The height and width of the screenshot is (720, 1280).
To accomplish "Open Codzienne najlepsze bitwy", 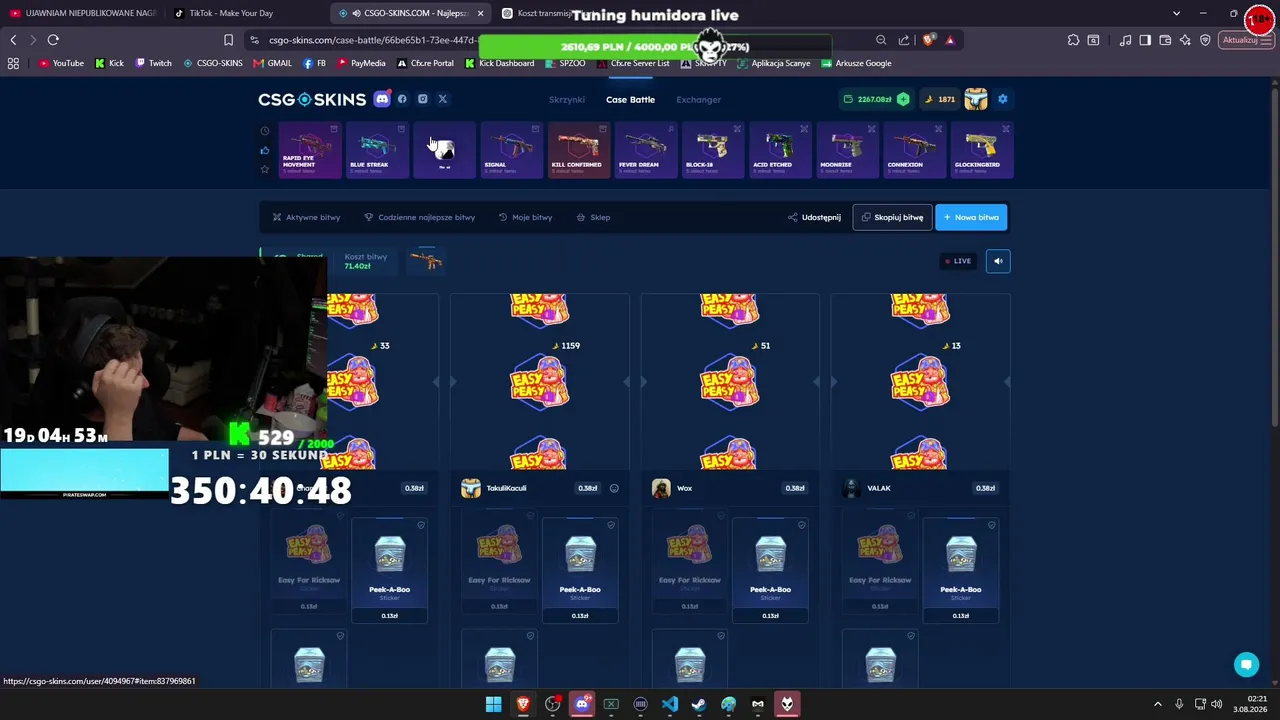I will tap(419, 217).
